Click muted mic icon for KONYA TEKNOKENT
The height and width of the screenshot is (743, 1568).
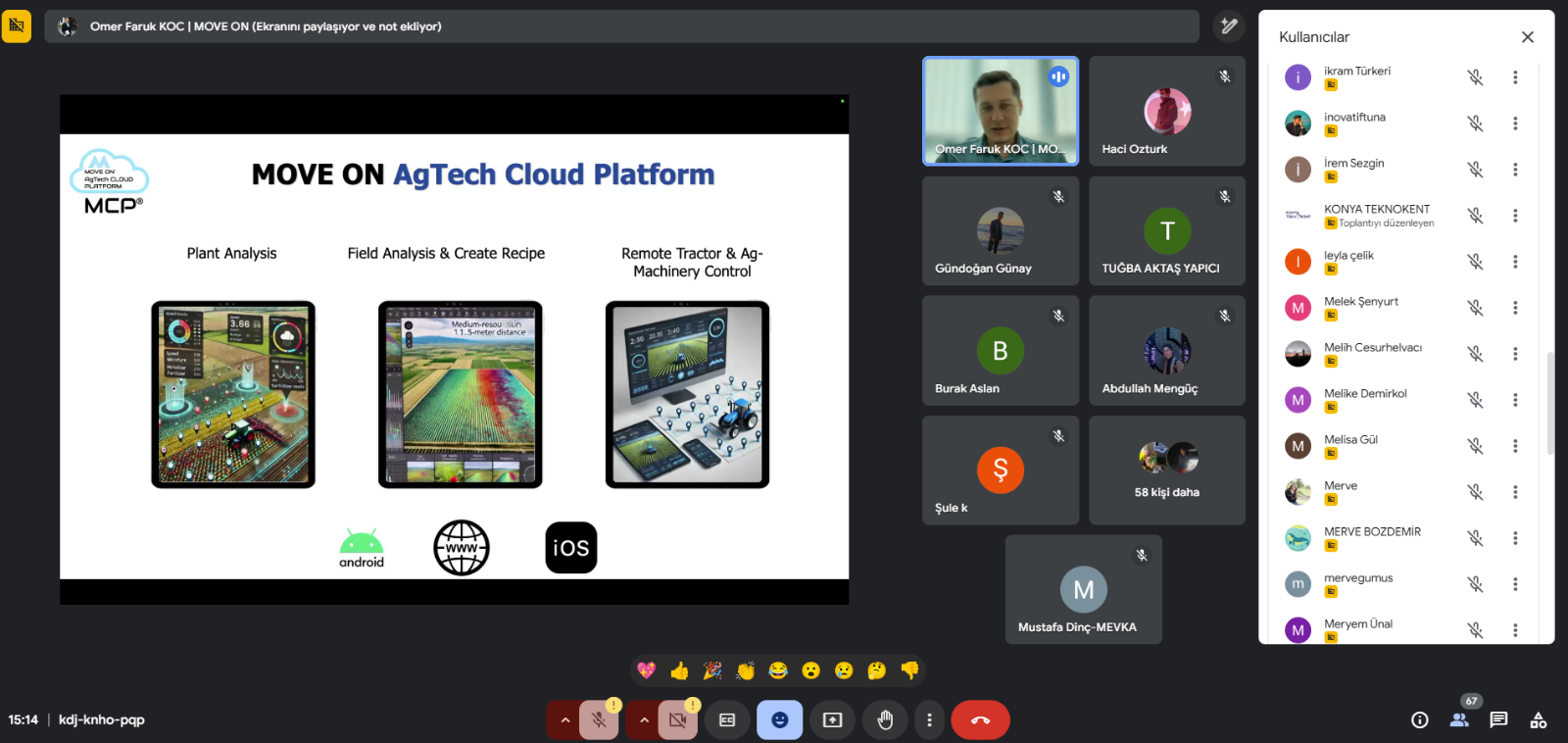pos(1475,216)
